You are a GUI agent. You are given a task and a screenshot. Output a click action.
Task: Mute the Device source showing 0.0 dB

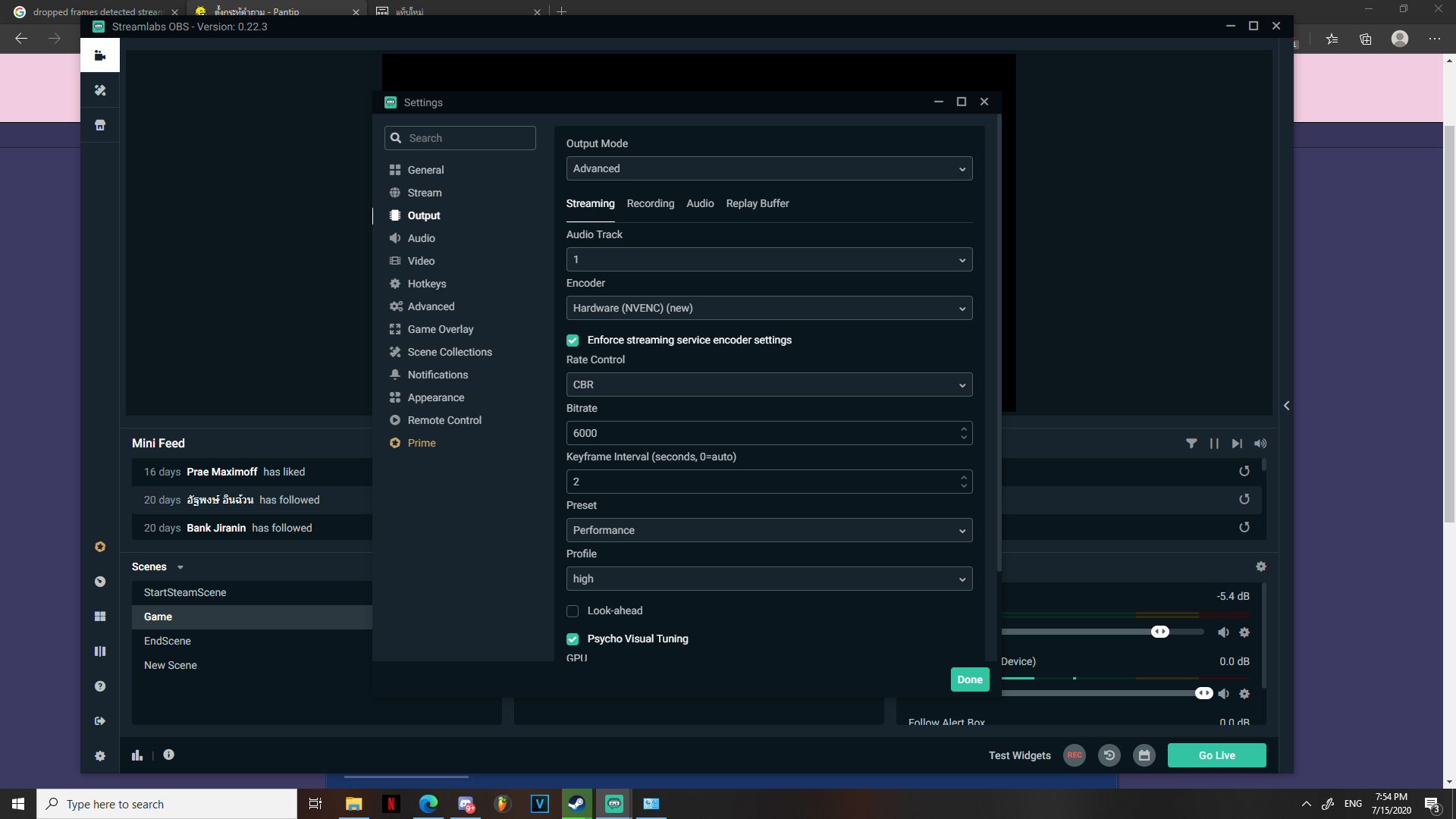click(x=1223, y=694)
